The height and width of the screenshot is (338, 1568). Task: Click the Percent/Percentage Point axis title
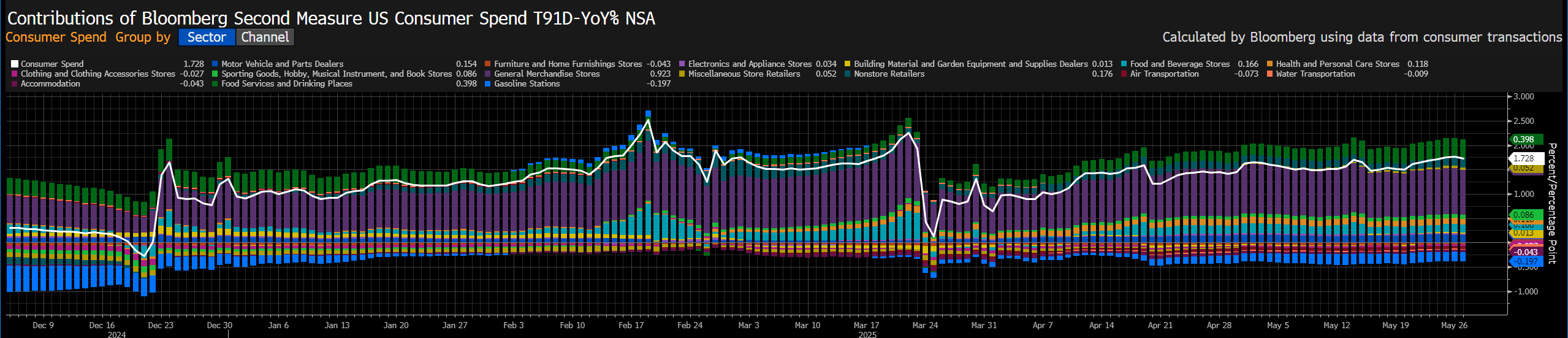(x=1551, y=203)
